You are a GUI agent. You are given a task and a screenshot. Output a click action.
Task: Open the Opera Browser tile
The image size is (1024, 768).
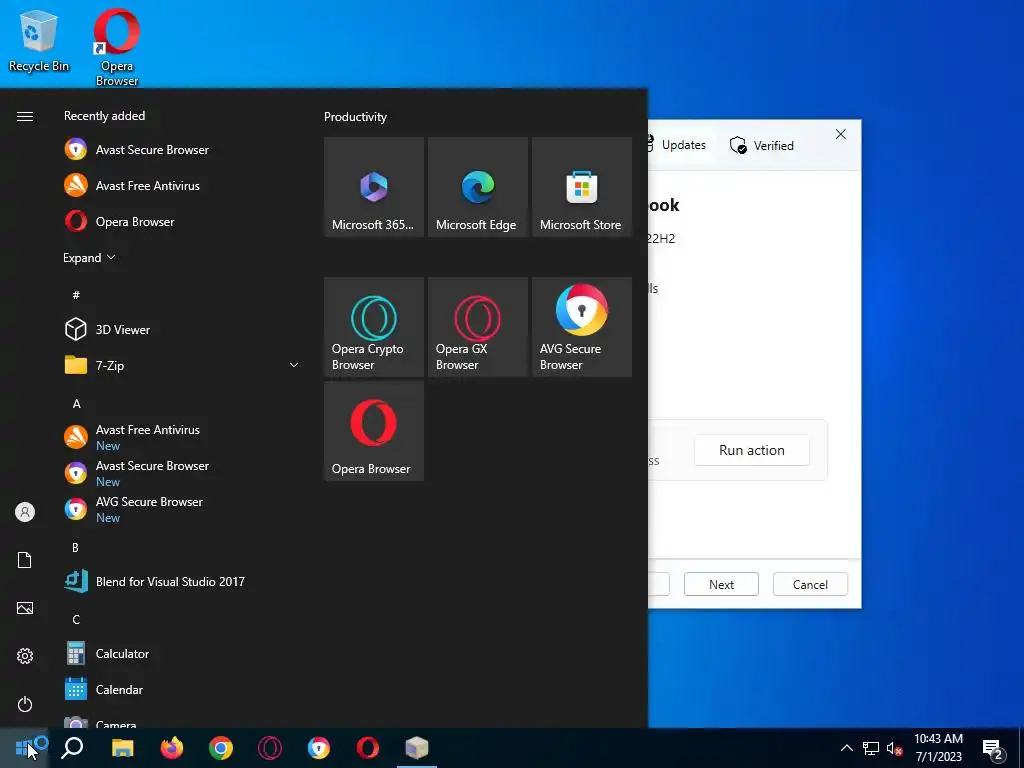click(374, 431)
